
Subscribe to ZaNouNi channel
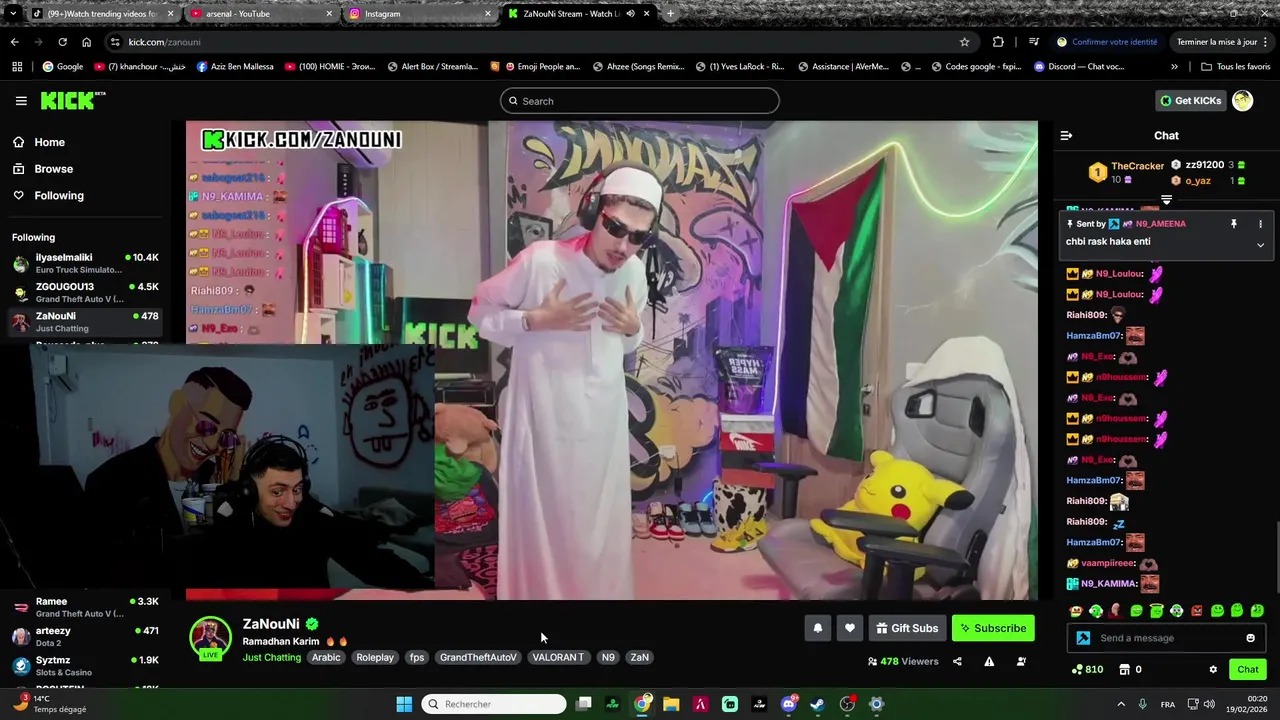coord(993,628)
